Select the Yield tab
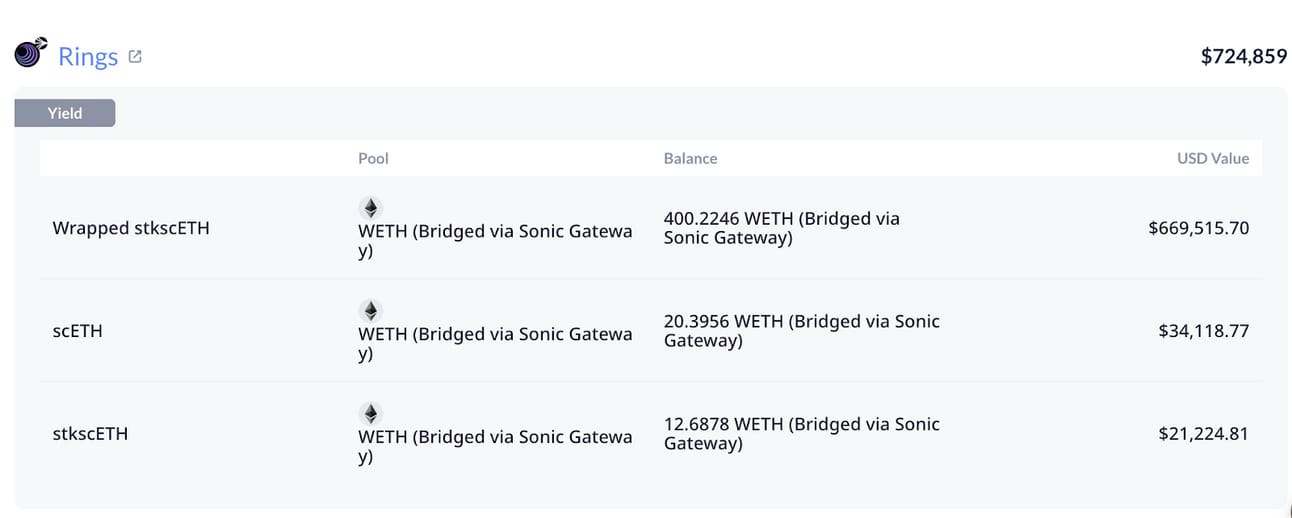This screenshot has width=1292, height=518. pos(65,113)
